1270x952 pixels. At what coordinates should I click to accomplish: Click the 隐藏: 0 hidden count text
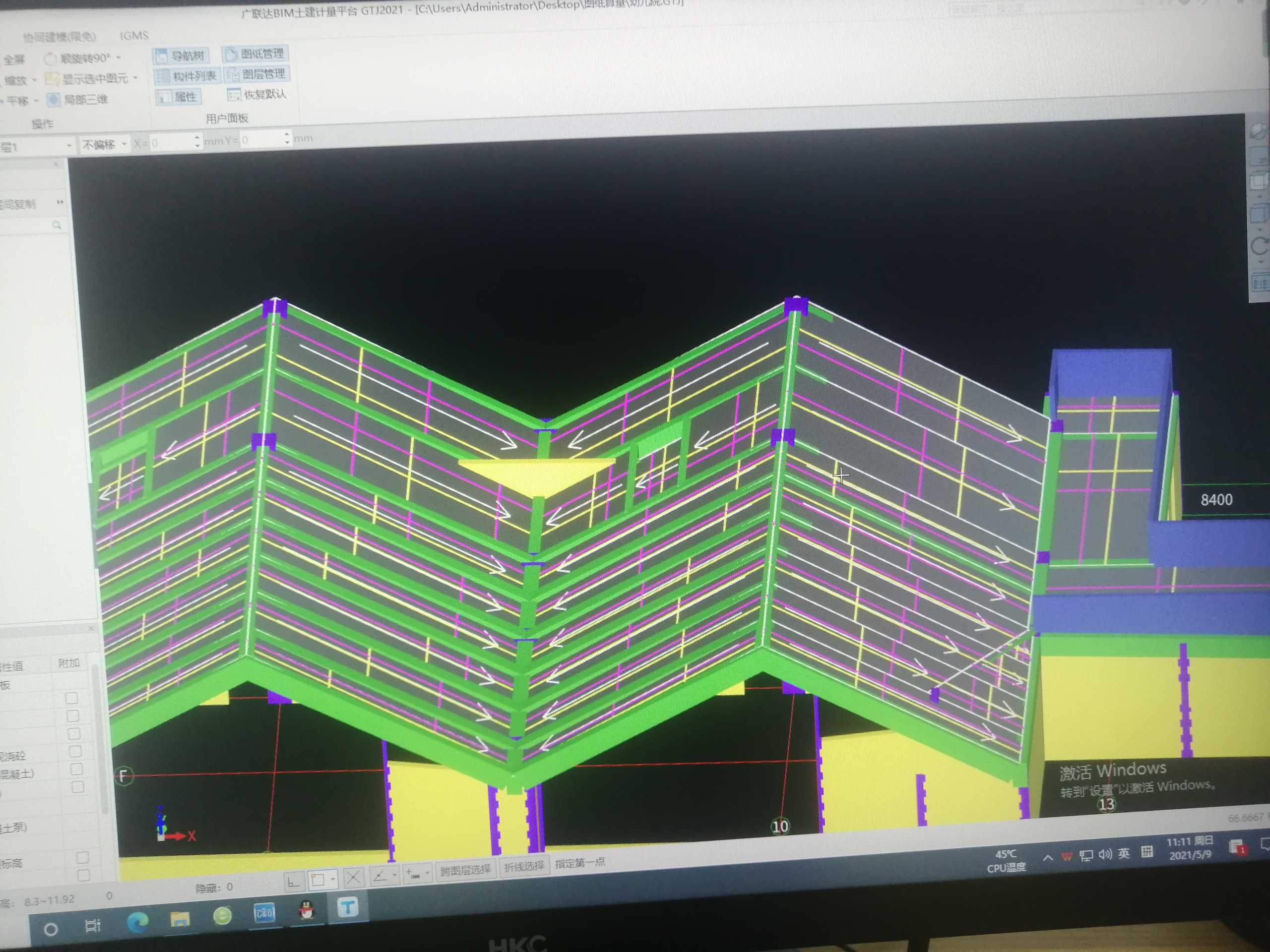pyautogui.click(x=214, y=888)
